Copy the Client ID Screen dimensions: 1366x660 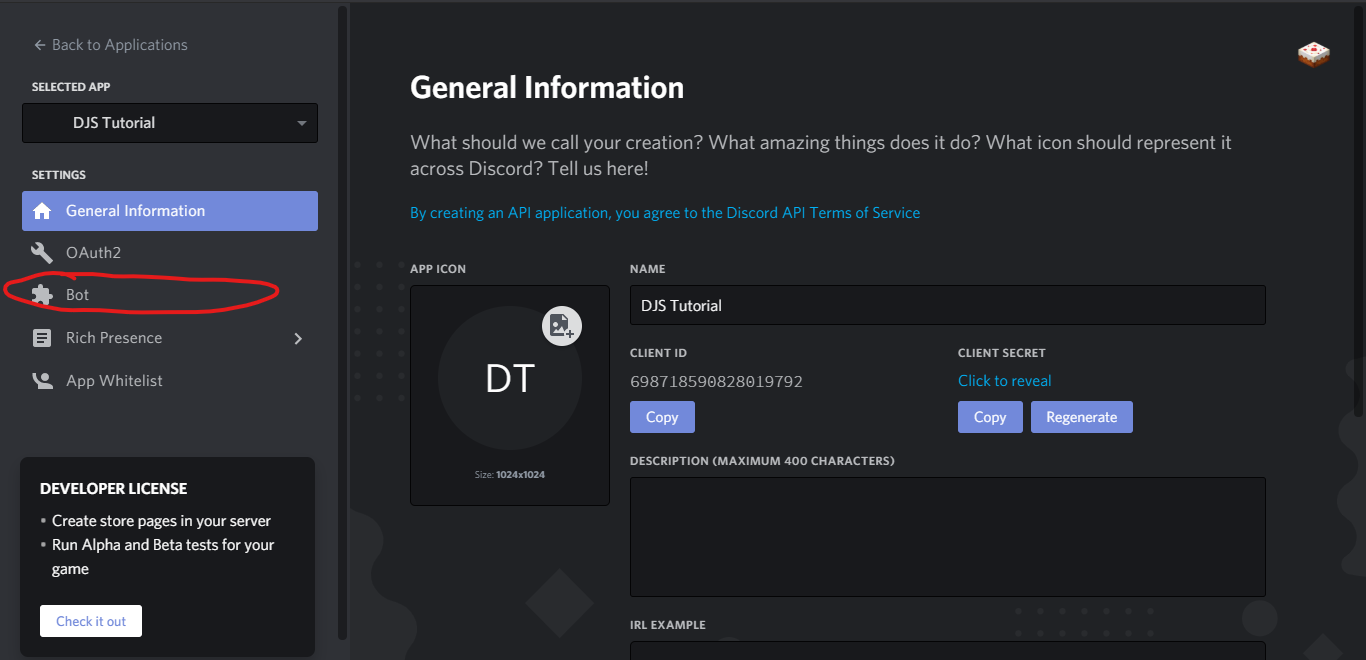(662, 417)
